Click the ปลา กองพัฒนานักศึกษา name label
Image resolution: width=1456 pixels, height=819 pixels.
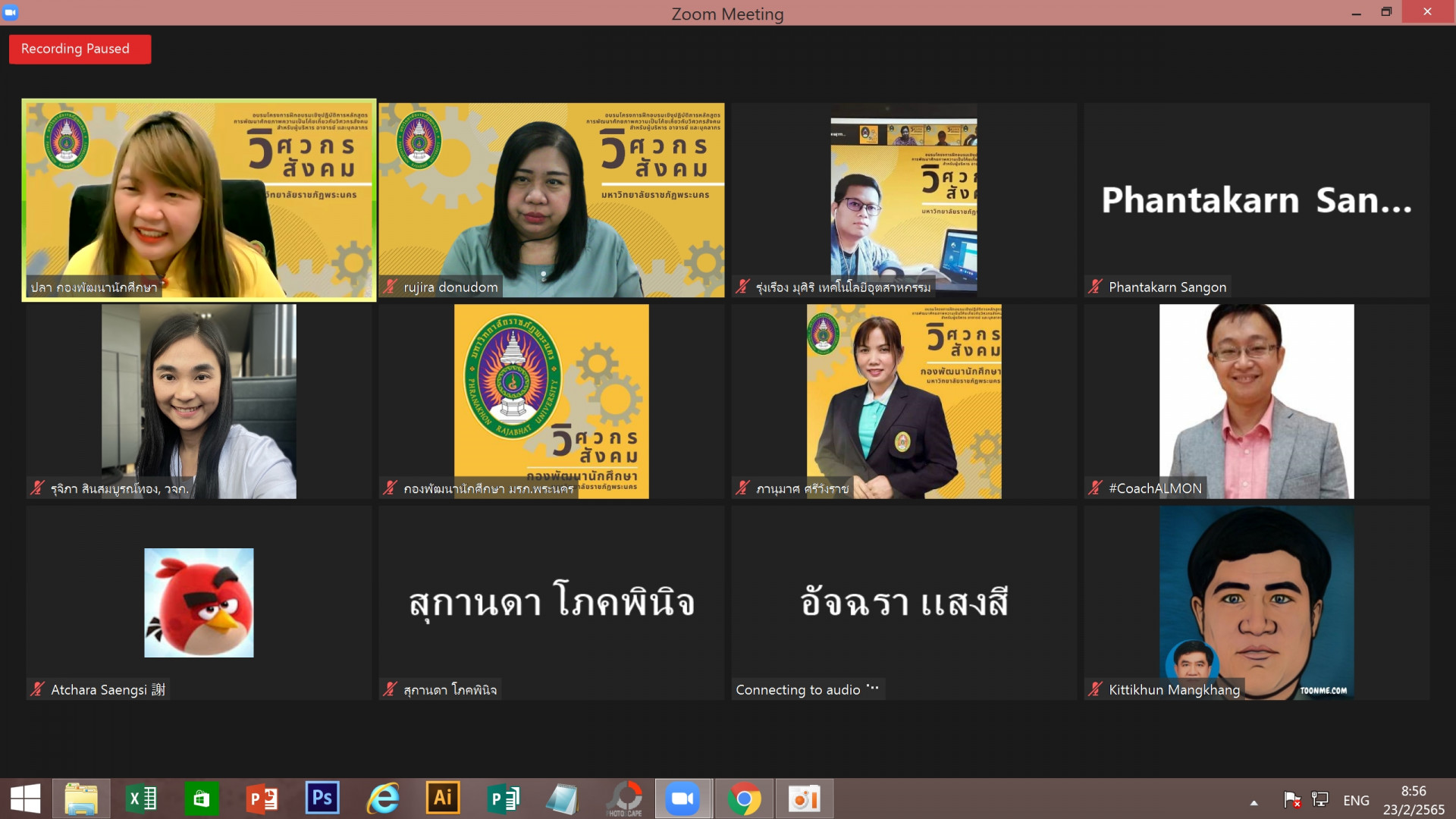click(x=94, y=287)
